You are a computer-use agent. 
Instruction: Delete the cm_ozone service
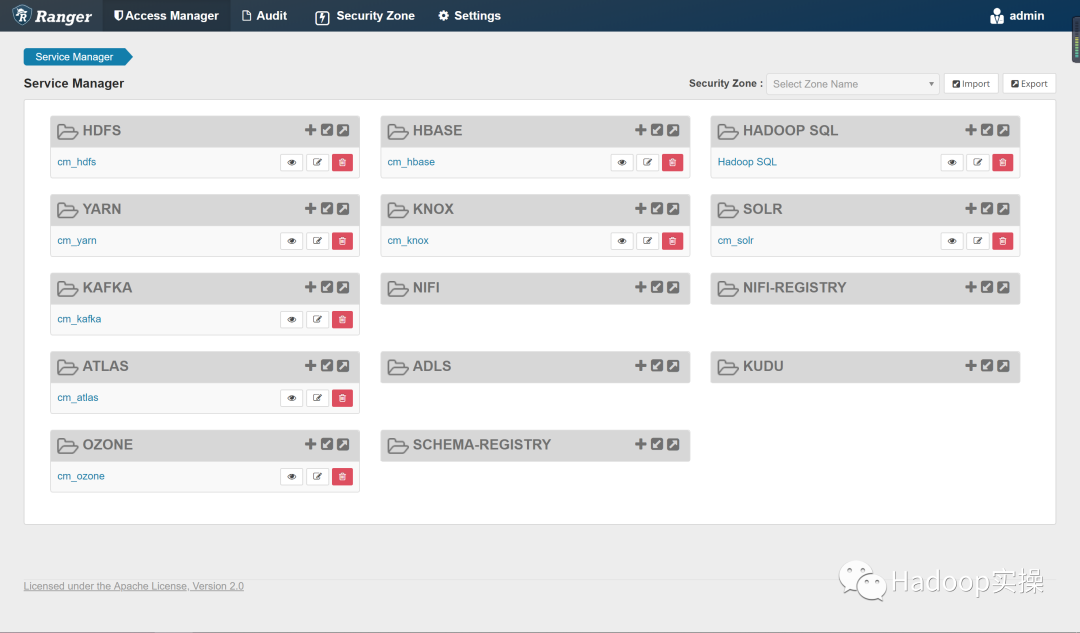[x=342, y=477]
